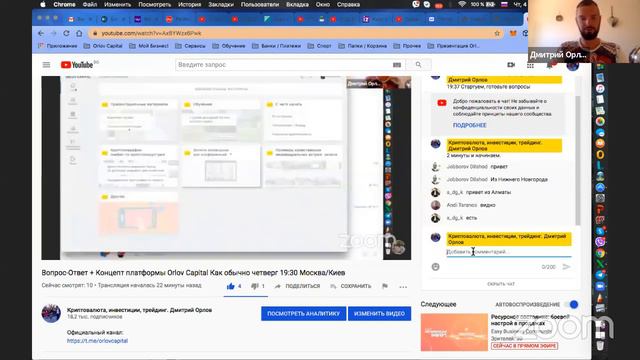Open the Спорт bookmarks folder
Screen dimensions: 640x360
pyautogui.click(x=320, y=46)
